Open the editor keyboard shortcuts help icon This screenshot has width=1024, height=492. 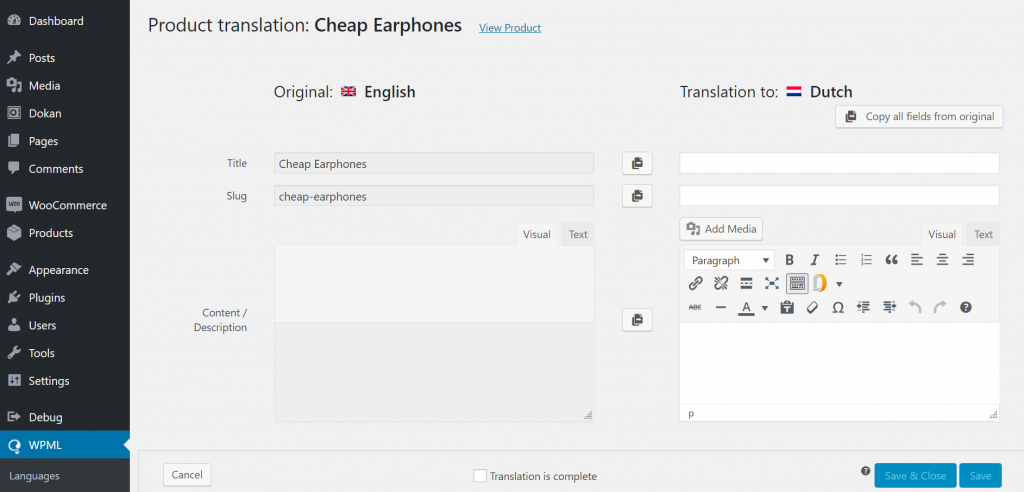pyautogui.click(x=966, y=307)
